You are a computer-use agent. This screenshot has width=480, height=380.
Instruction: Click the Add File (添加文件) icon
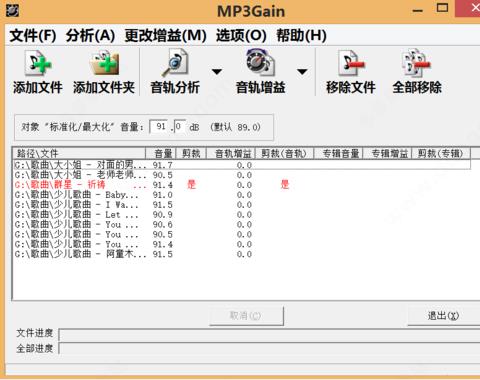(x=38, y=63)
